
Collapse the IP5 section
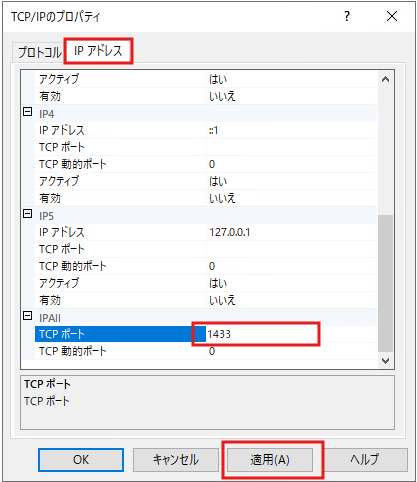[28, 214]
